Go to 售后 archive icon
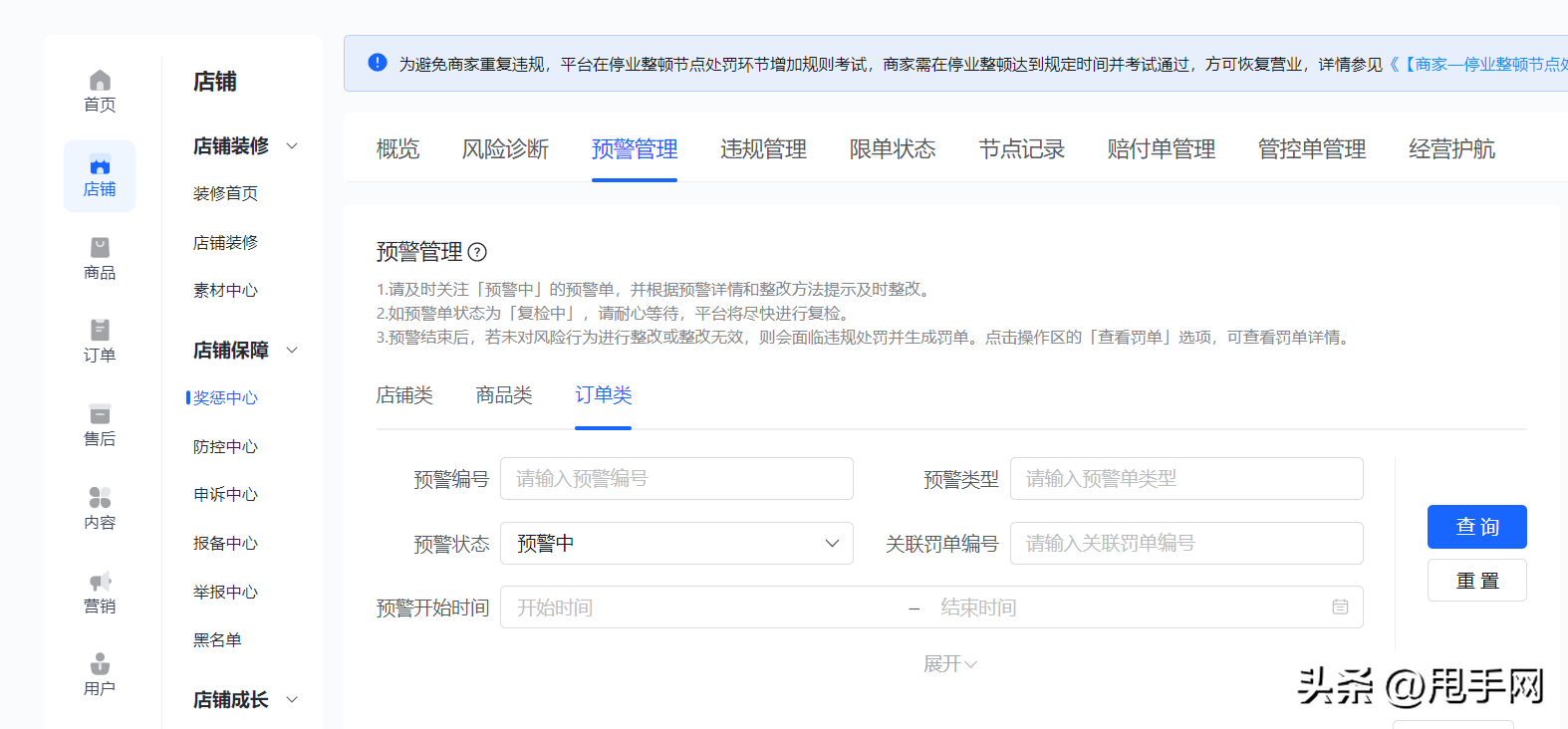Viewport: 1568px width, 729px height. click(x=100, y=414)
